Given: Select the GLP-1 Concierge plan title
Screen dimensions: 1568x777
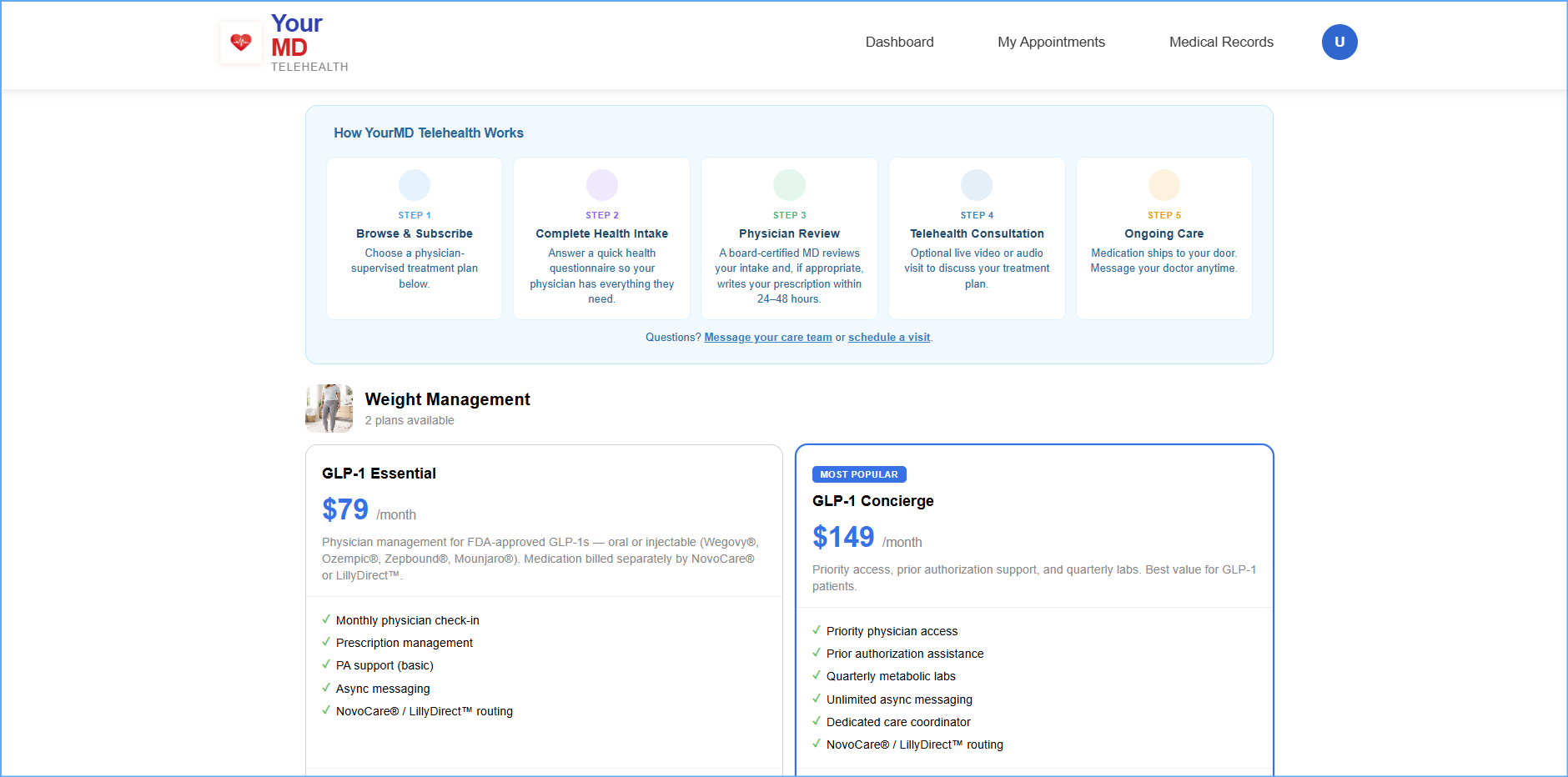Looking at the screenshot, I should pos(873,501).
